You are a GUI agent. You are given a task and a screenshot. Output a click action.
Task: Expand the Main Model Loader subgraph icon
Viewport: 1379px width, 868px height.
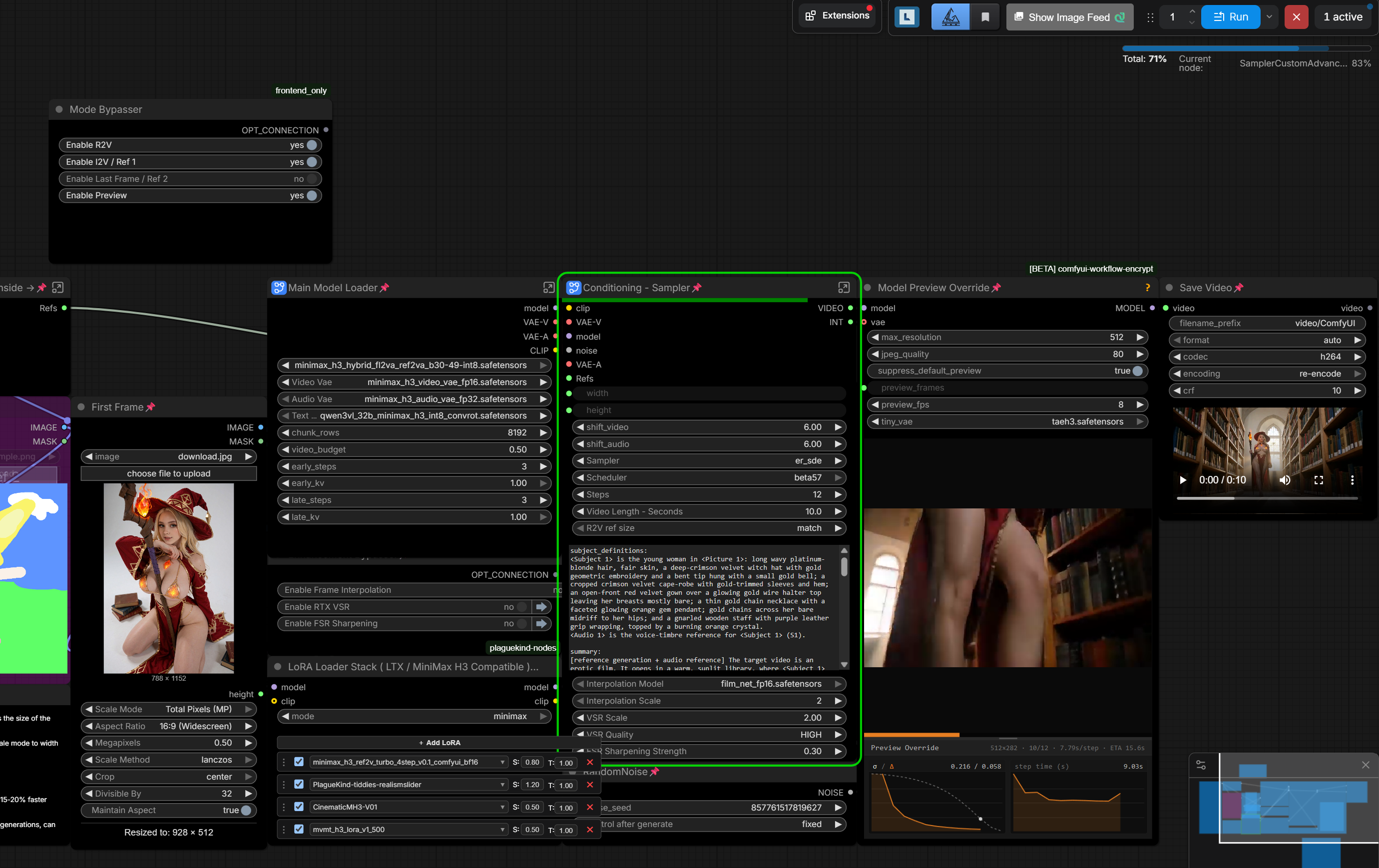548,288
